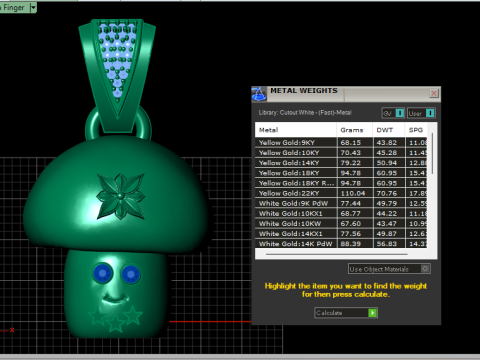Click the 45.28 DWT cell
This screenshot has width=480, height=360.
[388, 153]
